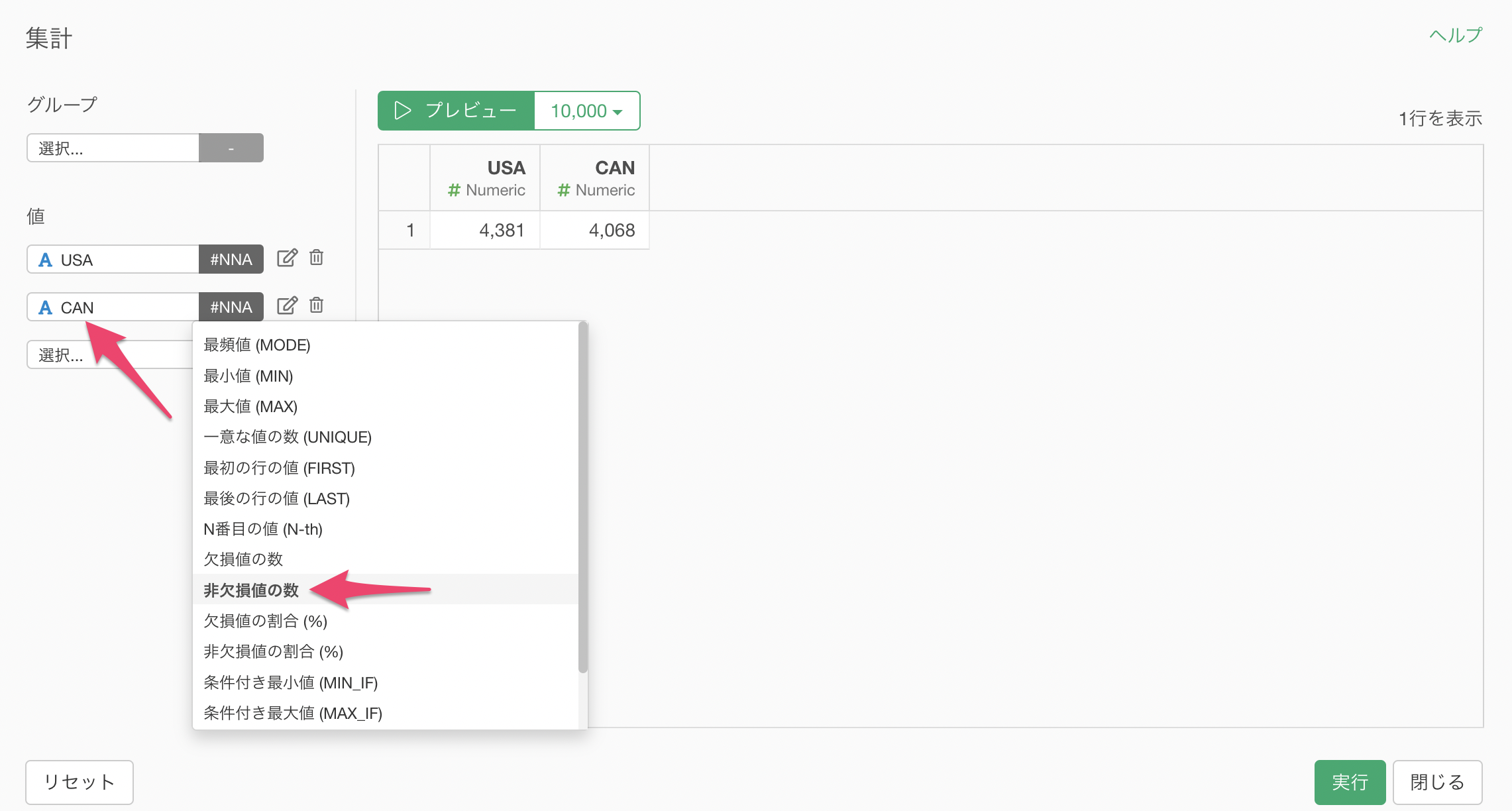Screen dimensions: 1512x811
Task: Click the trash icon for USA value
Action: (317, 258)
